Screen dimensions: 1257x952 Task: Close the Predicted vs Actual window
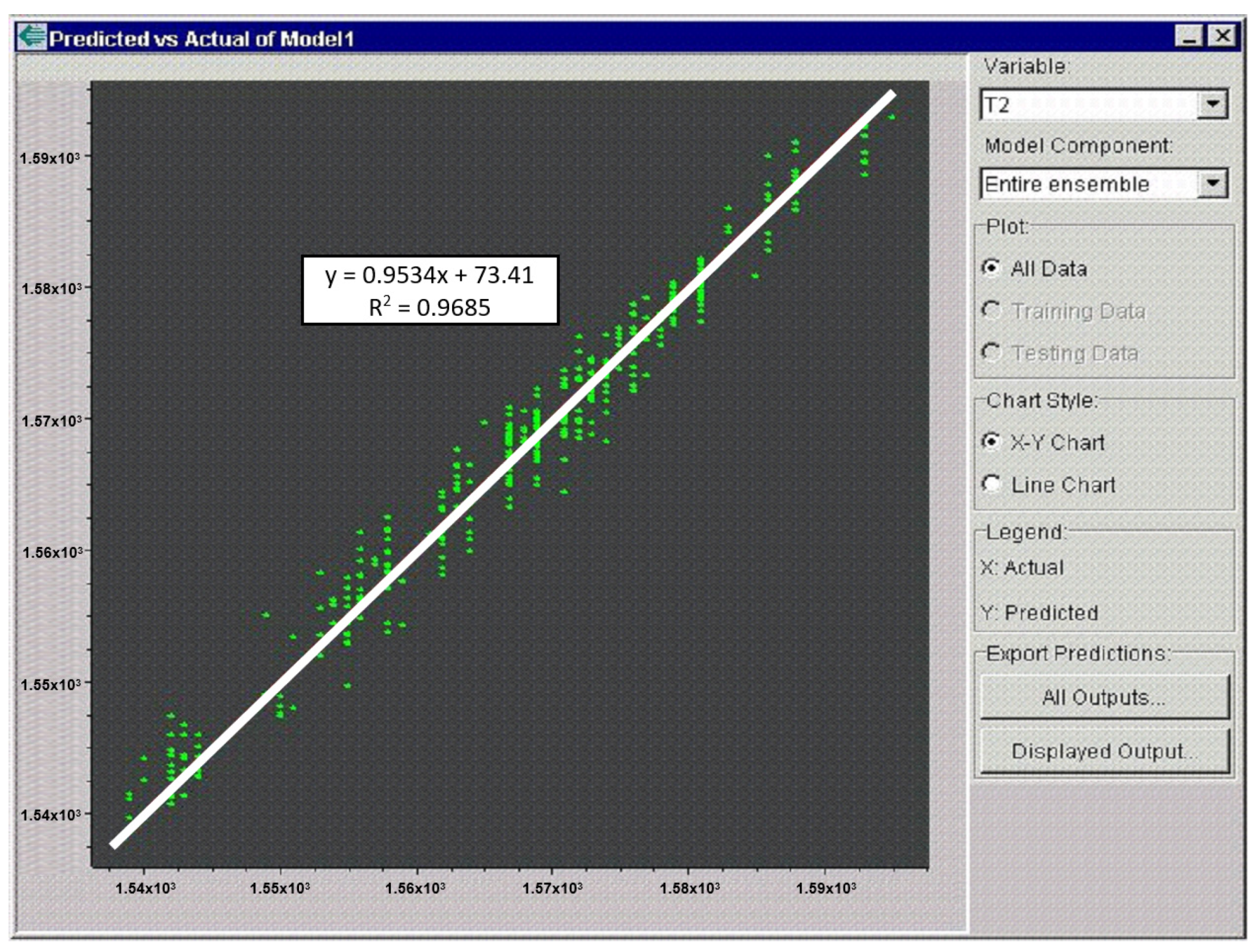coord(1223,37)
